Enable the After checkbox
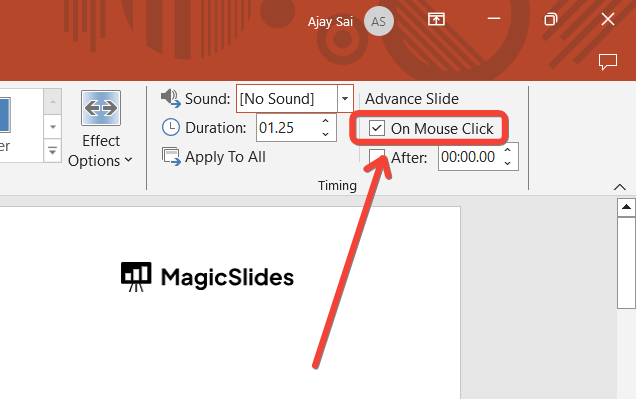636x399 pixels. [x=376, y=157]
